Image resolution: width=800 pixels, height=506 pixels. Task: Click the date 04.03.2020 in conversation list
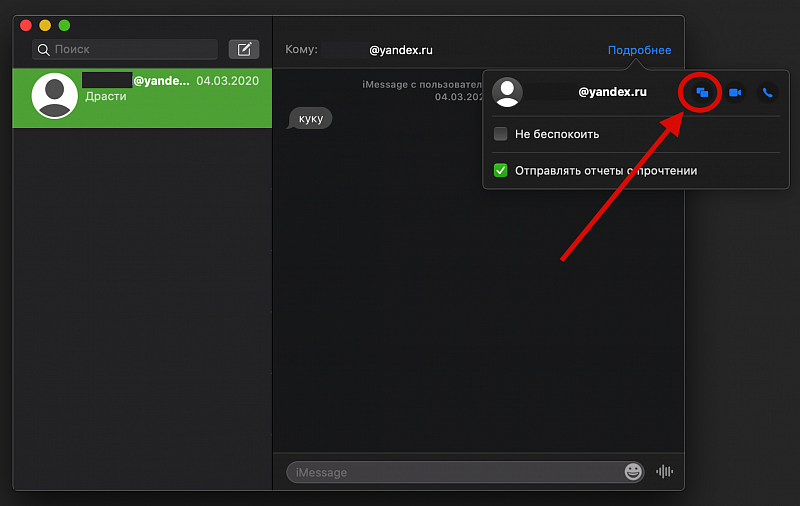(228, 81)
